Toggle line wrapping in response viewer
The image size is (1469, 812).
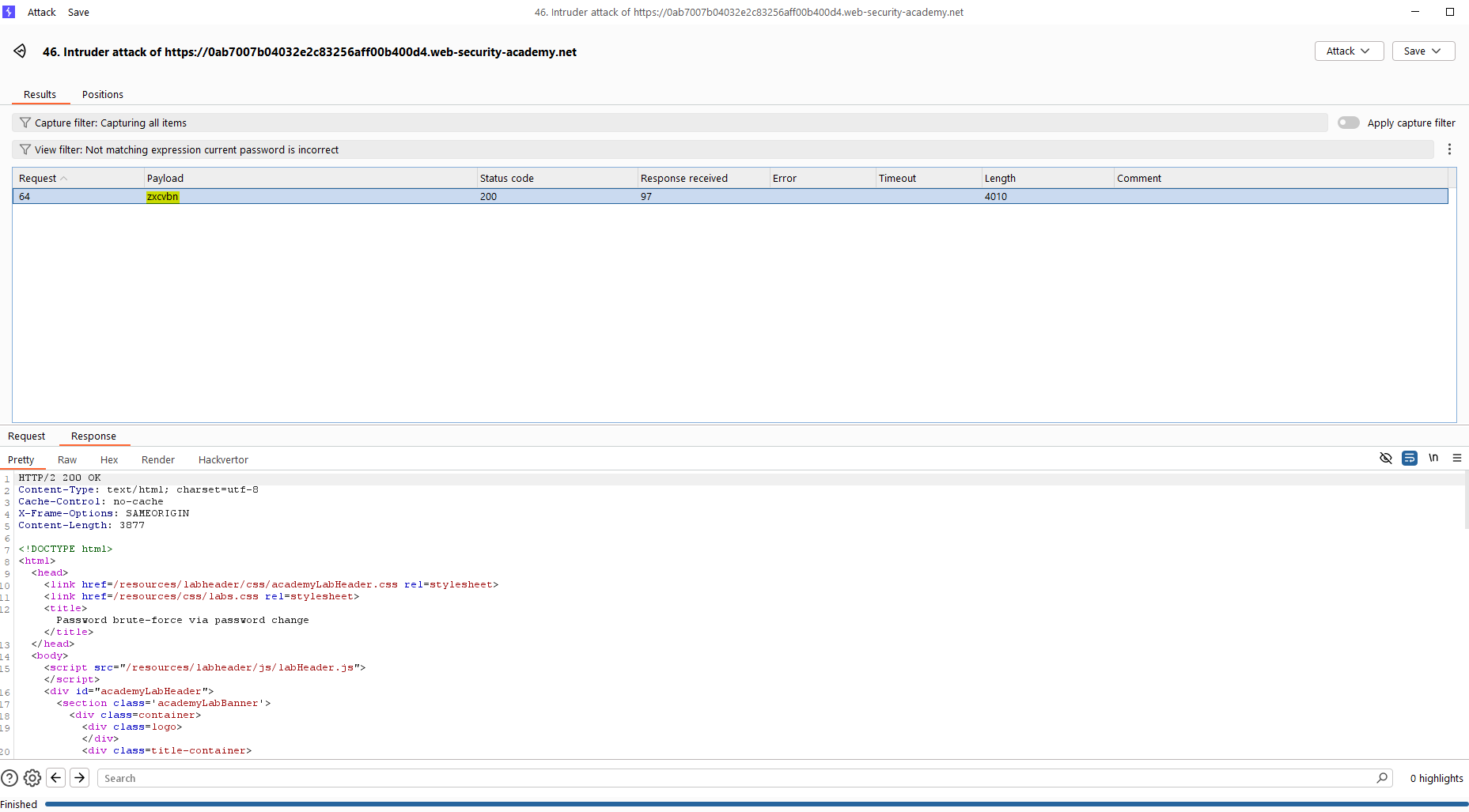(x=1410, y=458)
